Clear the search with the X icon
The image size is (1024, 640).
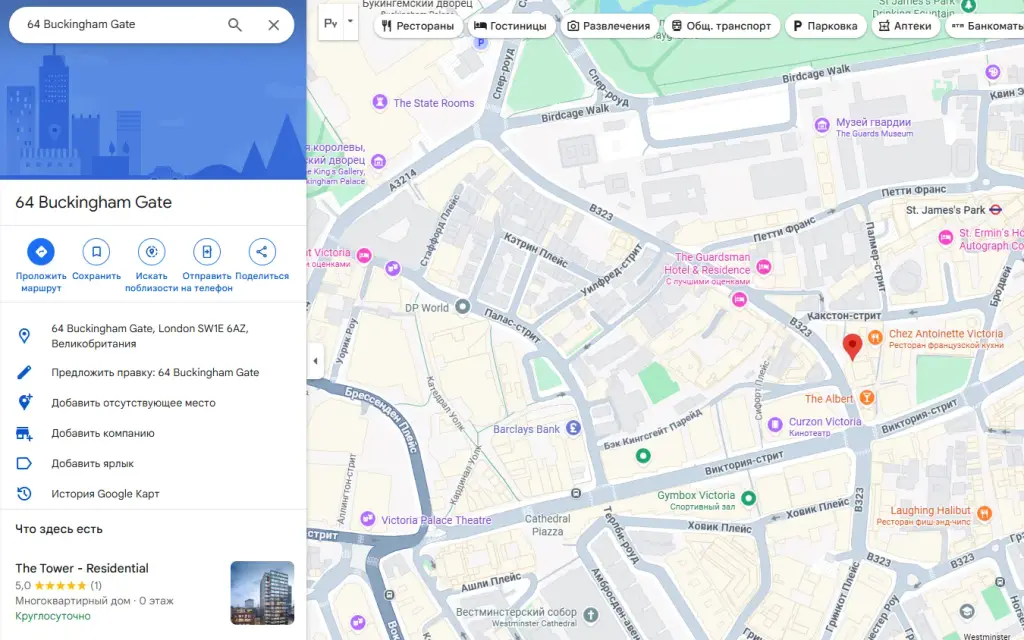pyautogui.click(x=274, y=25)
